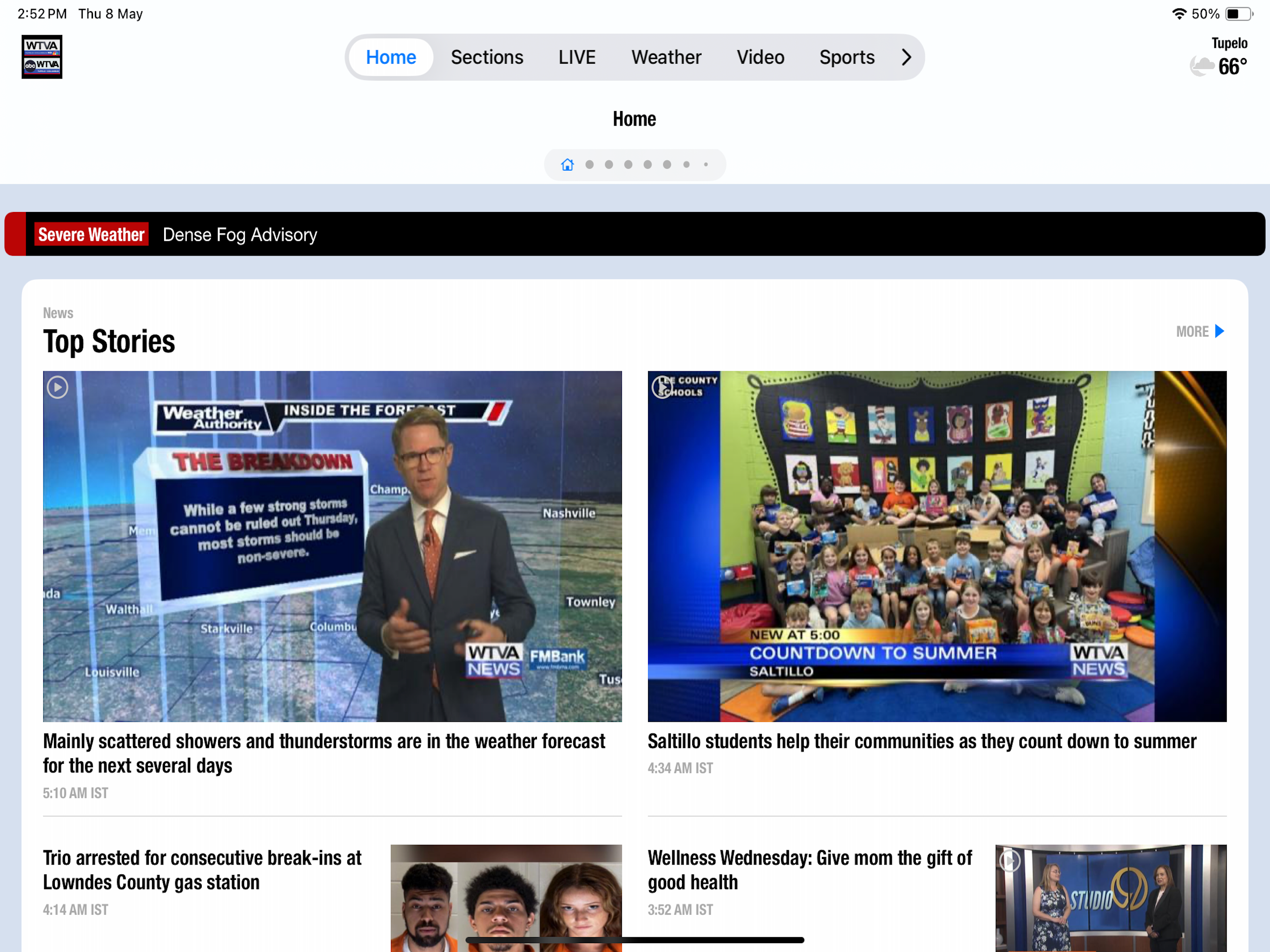Tap the 4:34 AM IST timestamp

click(681, 768)
